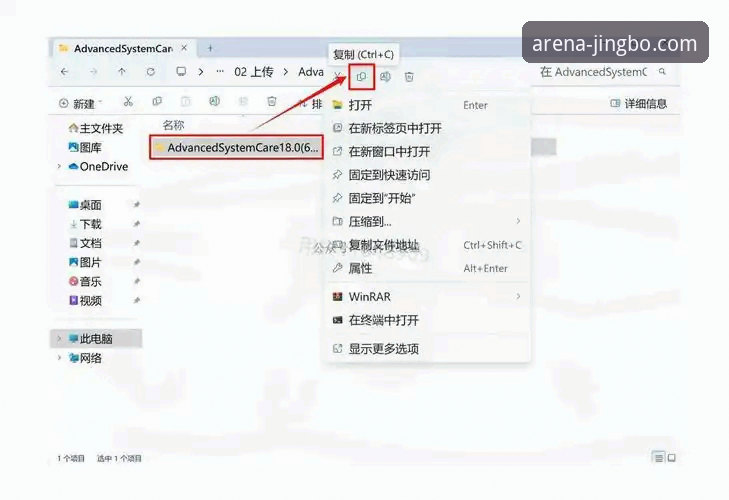The width and height of the screenshot is (729, 500).
Task: Choose 在终端中打开 from context menu
Action: [428, 320]
